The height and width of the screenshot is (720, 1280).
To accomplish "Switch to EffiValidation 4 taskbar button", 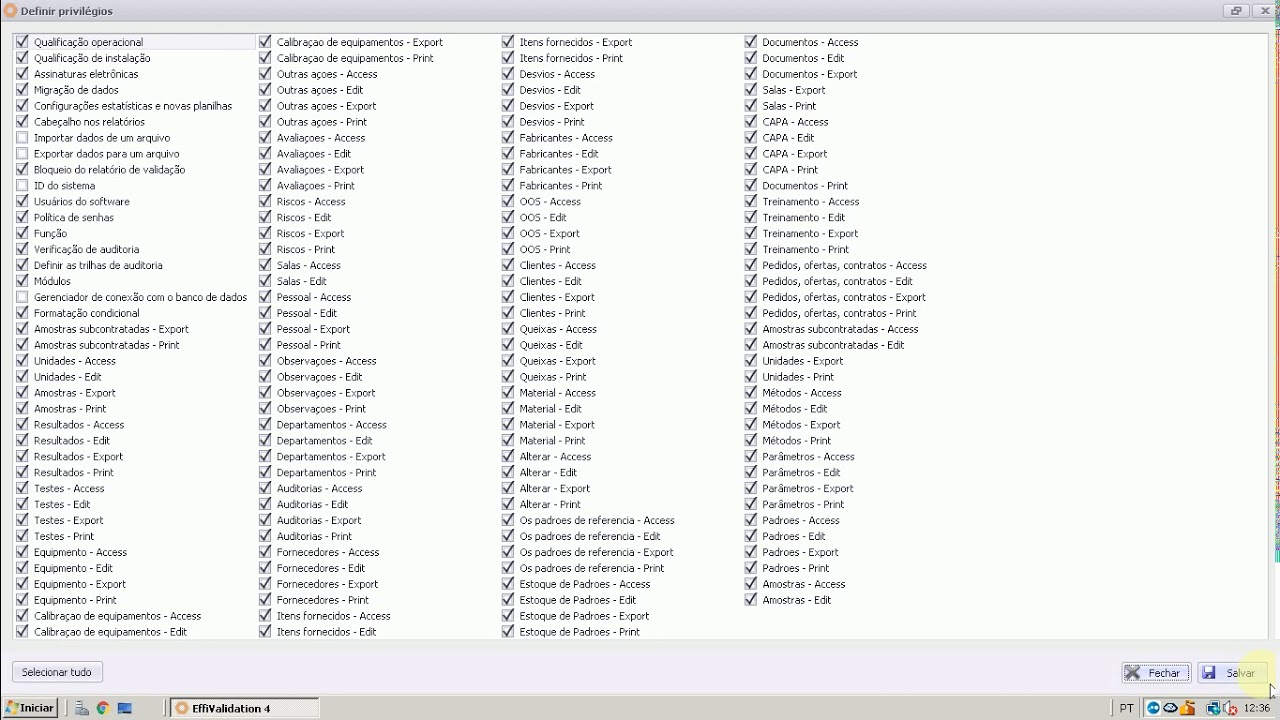I will [244, 708].
